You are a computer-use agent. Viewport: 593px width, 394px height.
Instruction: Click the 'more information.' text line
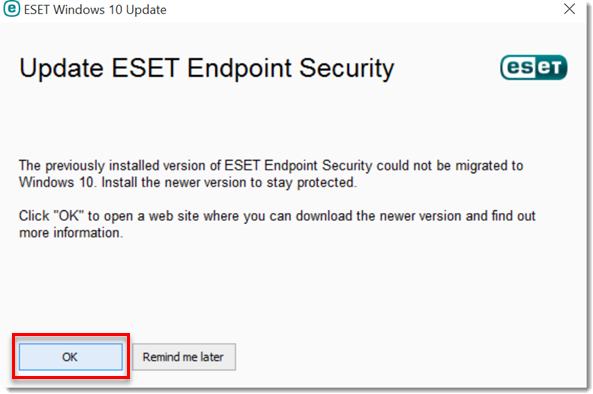click(71, 233)
